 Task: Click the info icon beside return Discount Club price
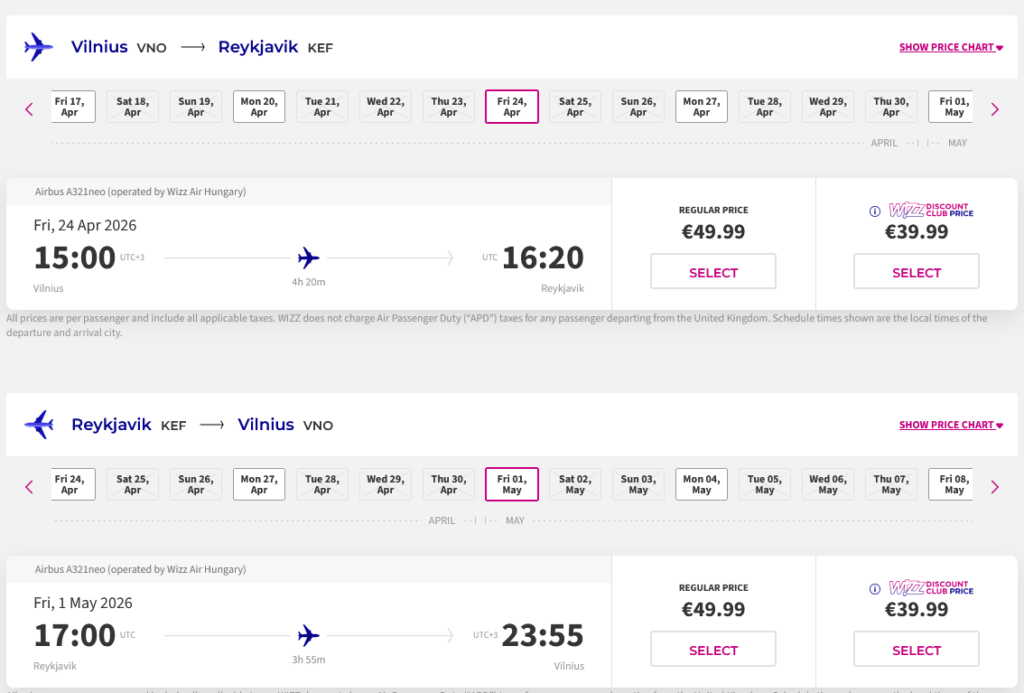click(x=874, y=589)
